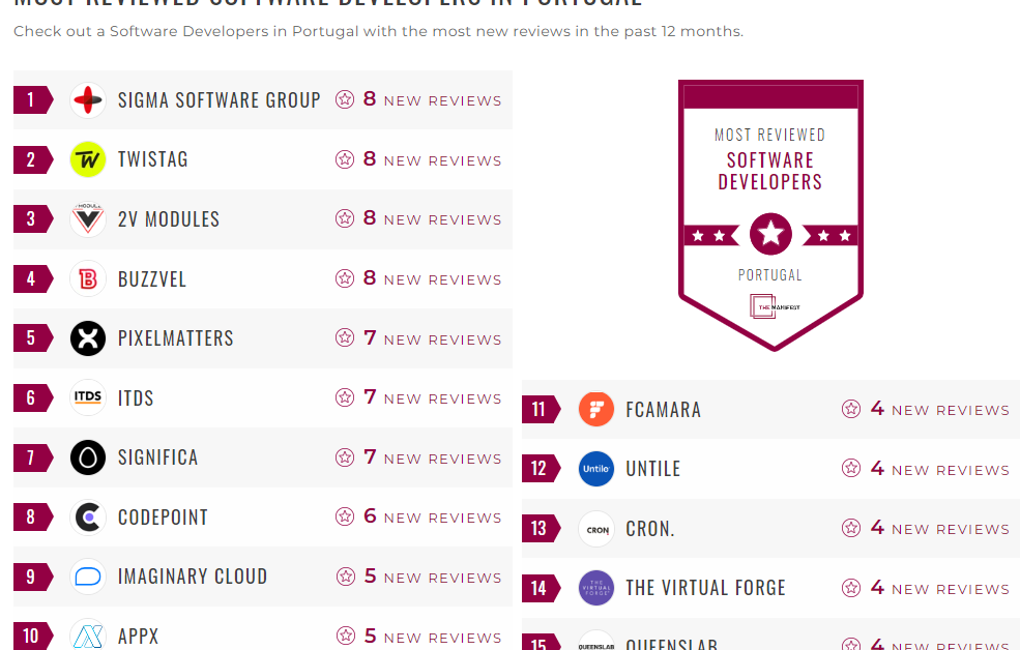Click the Twistag yellow logo icon

pos(88,160)
